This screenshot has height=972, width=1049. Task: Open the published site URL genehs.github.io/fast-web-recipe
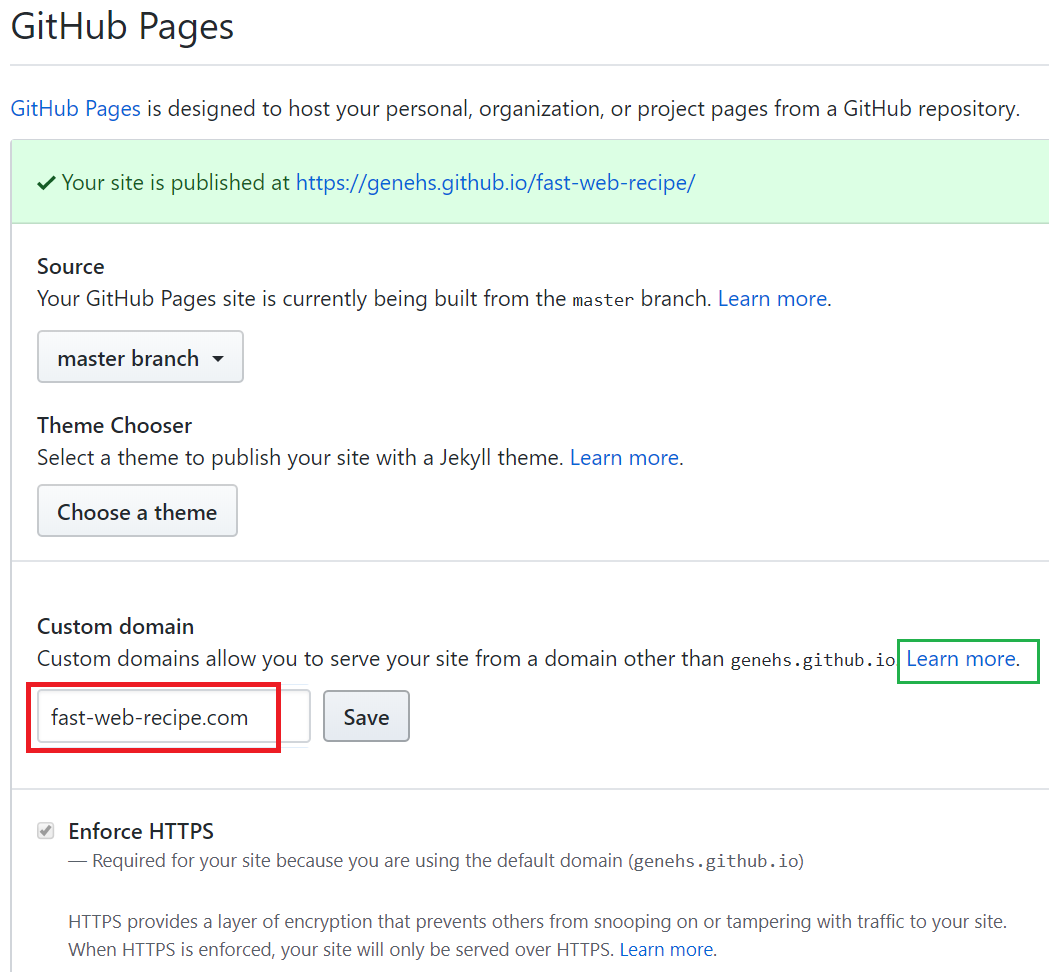pos(496,183)
